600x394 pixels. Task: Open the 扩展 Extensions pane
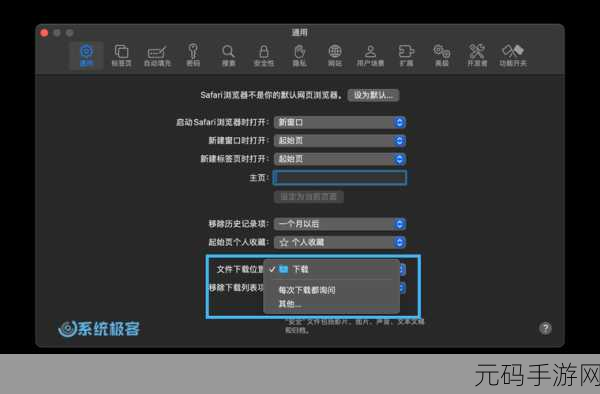tap(406, 55)
